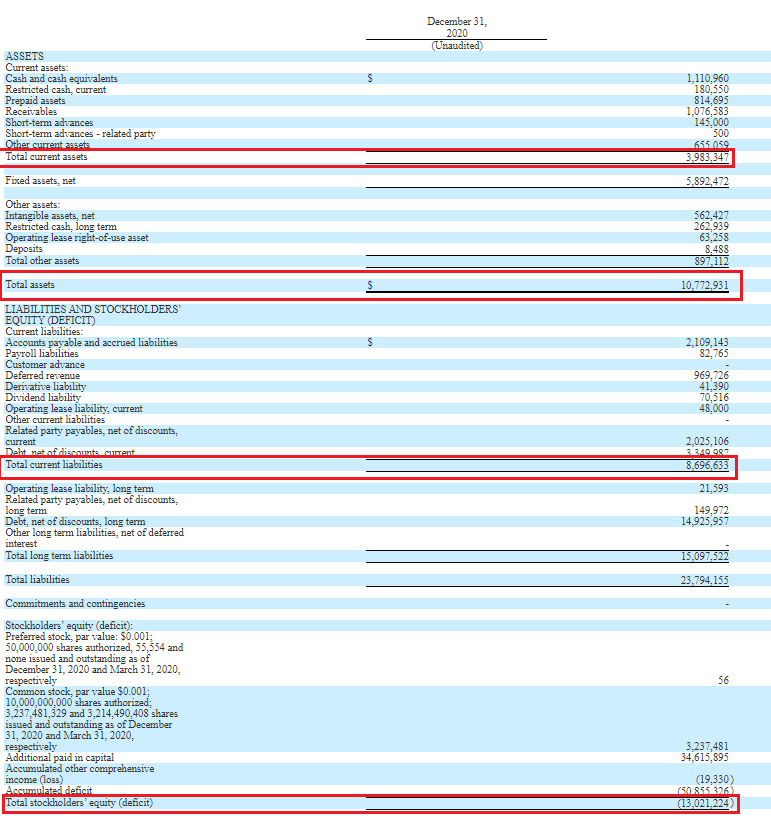Select the 'Fixed assets, net' label
Screen dimensions: 771x819
(40, 181)
